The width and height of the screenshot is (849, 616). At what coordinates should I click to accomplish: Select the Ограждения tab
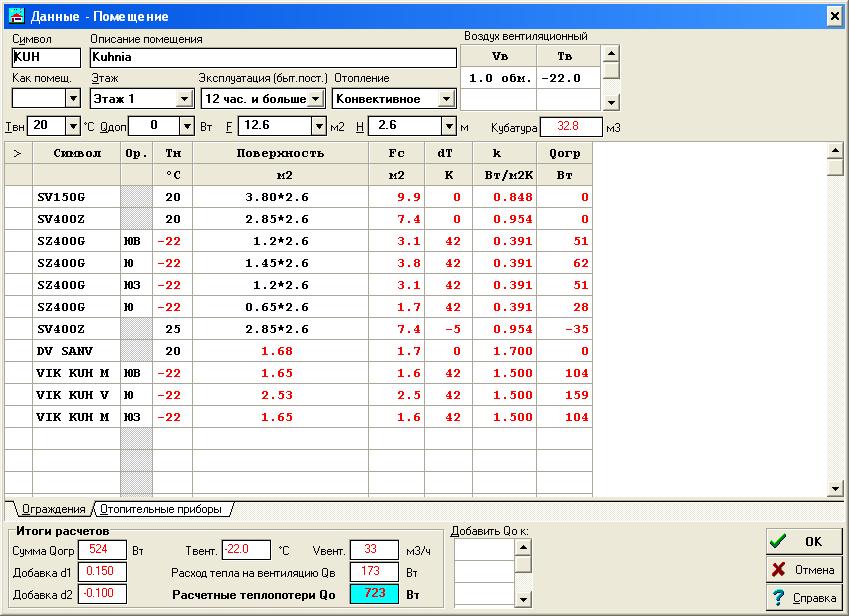tap(53, 509)
